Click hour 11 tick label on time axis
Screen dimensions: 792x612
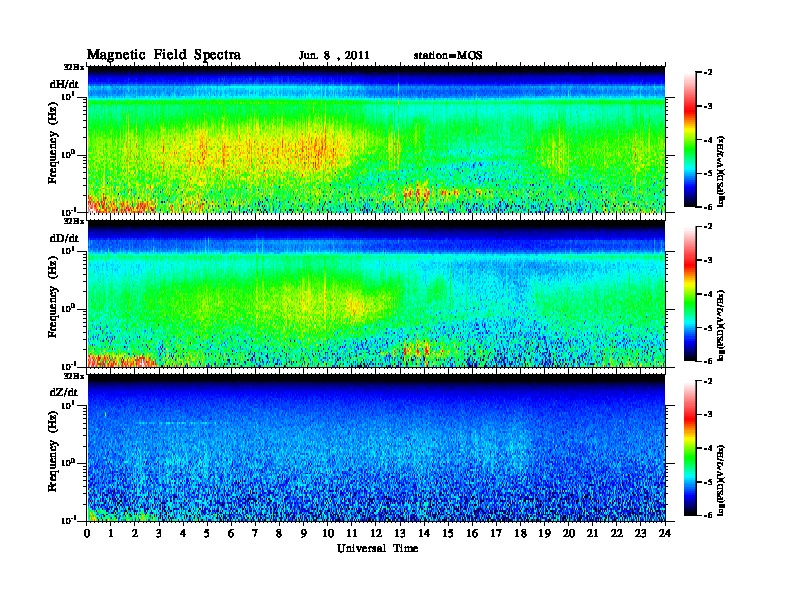(x=352, y=534)
